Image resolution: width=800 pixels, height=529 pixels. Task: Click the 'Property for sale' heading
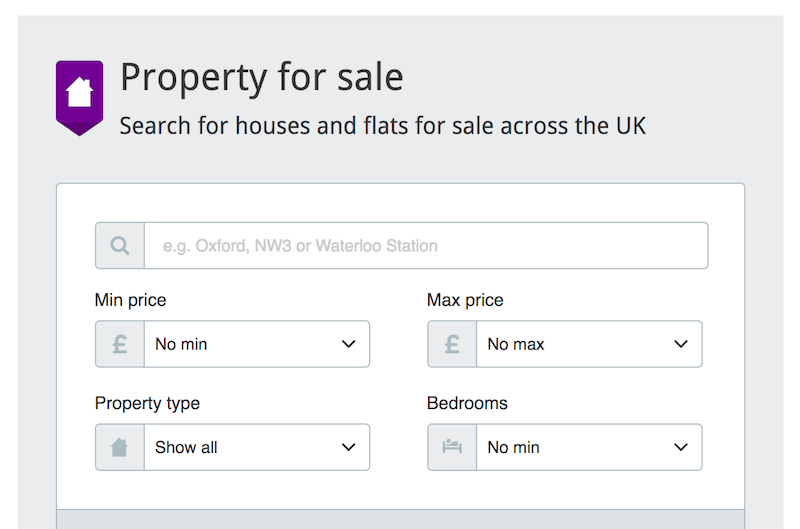(x=262, y=77)
